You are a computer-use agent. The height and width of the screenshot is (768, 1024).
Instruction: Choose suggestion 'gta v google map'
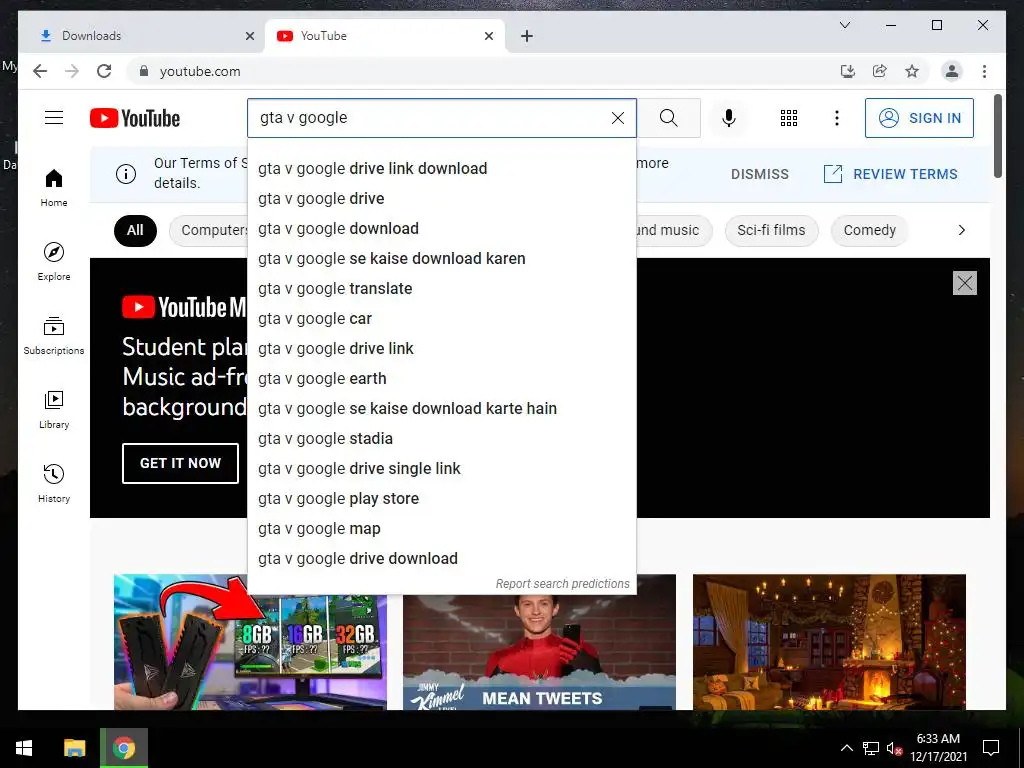(x=442, y=529)
